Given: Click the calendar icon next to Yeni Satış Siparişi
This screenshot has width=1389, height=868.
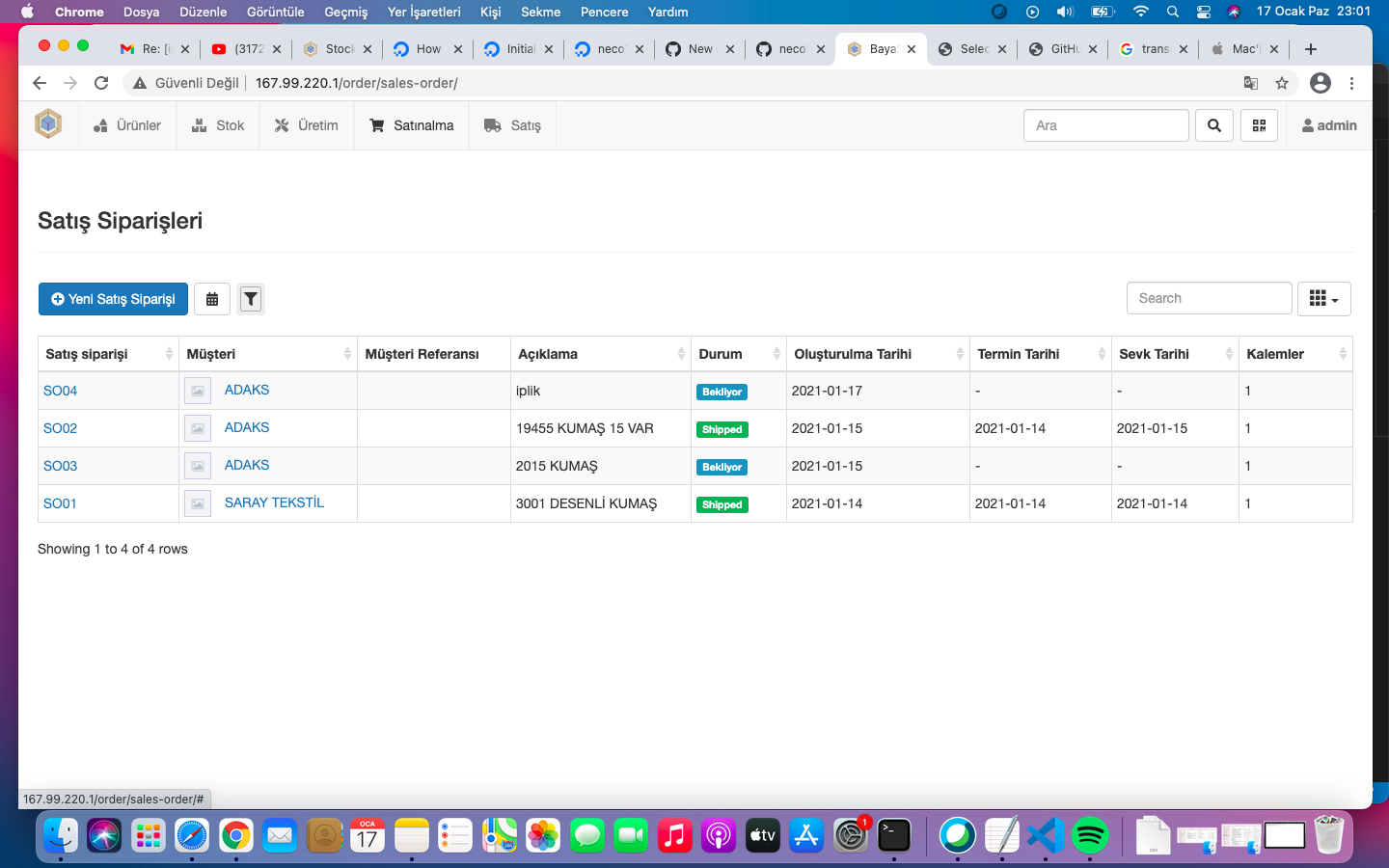Looking at the screenshot, I should point(212,299).
